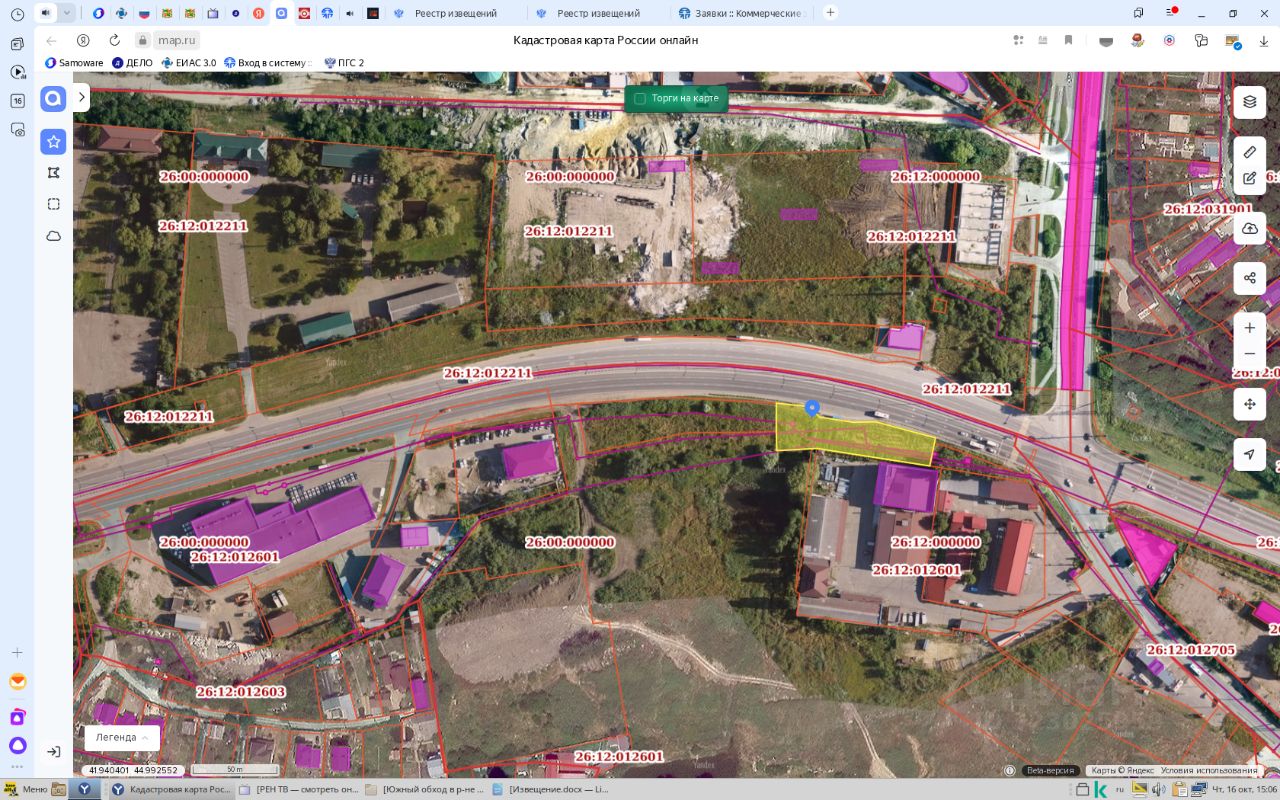Switch to 'Кадастровая карта' taskbar window
Screen dimensions: 1280x800
point(171,789)
